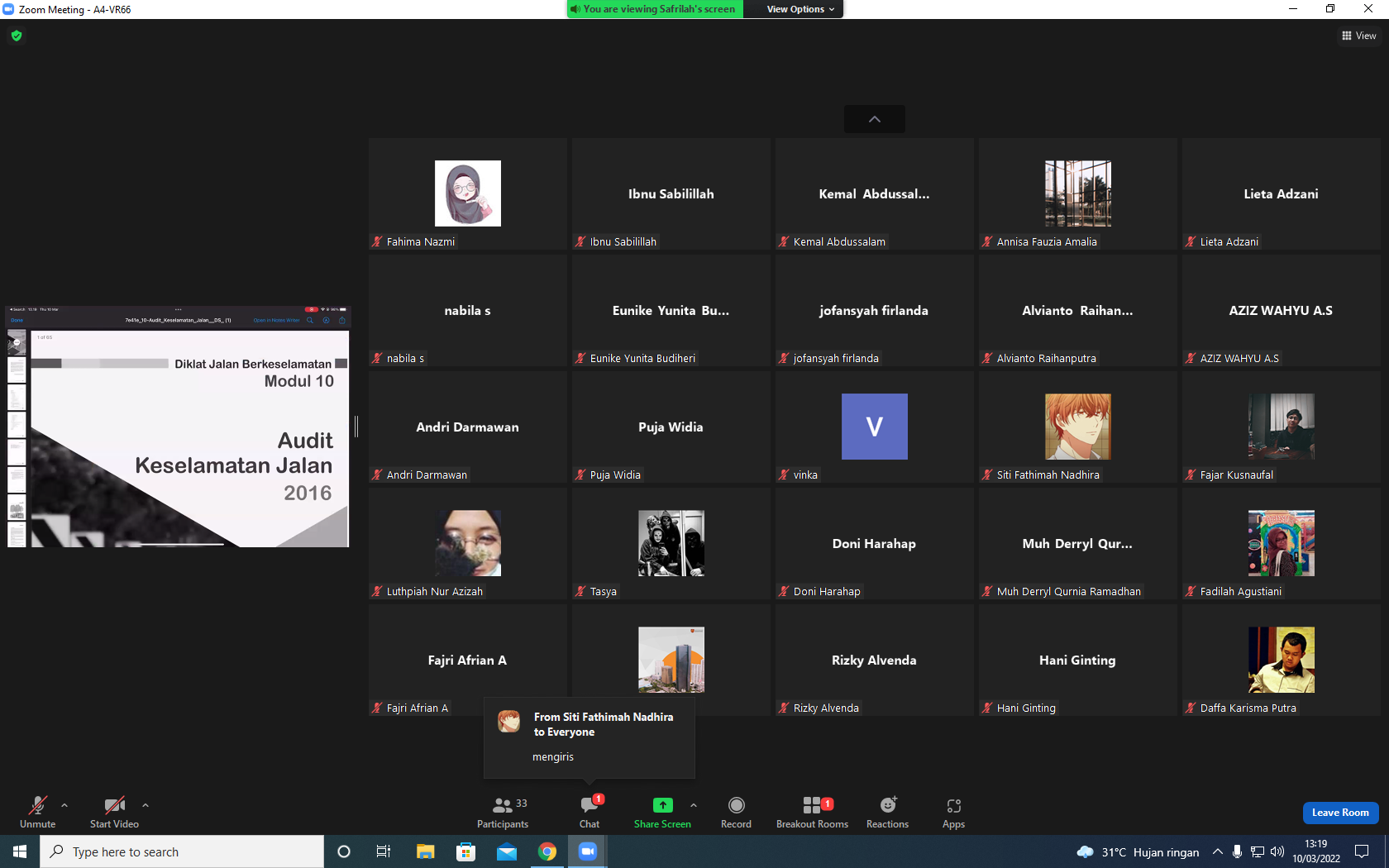The image size is (1389, 868).
Task: Open Microsoft Store from the taskbar
Action: click(465, 851)
